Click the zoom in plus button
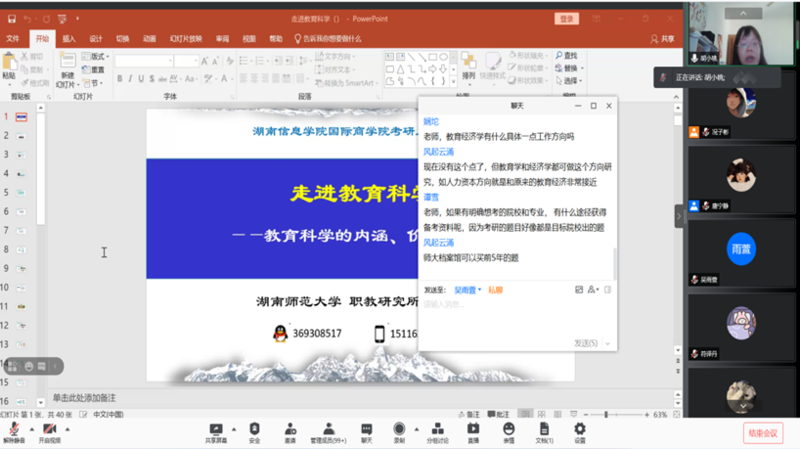 [646, 414]
